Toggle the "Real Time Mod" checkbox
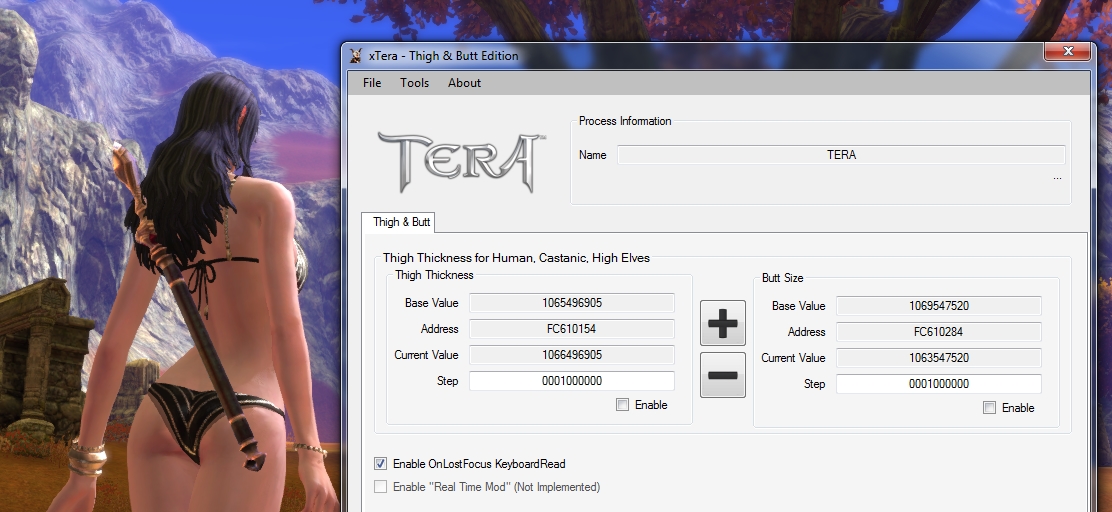Screen dimensions: 1112x512 click(x=380, y=487)
